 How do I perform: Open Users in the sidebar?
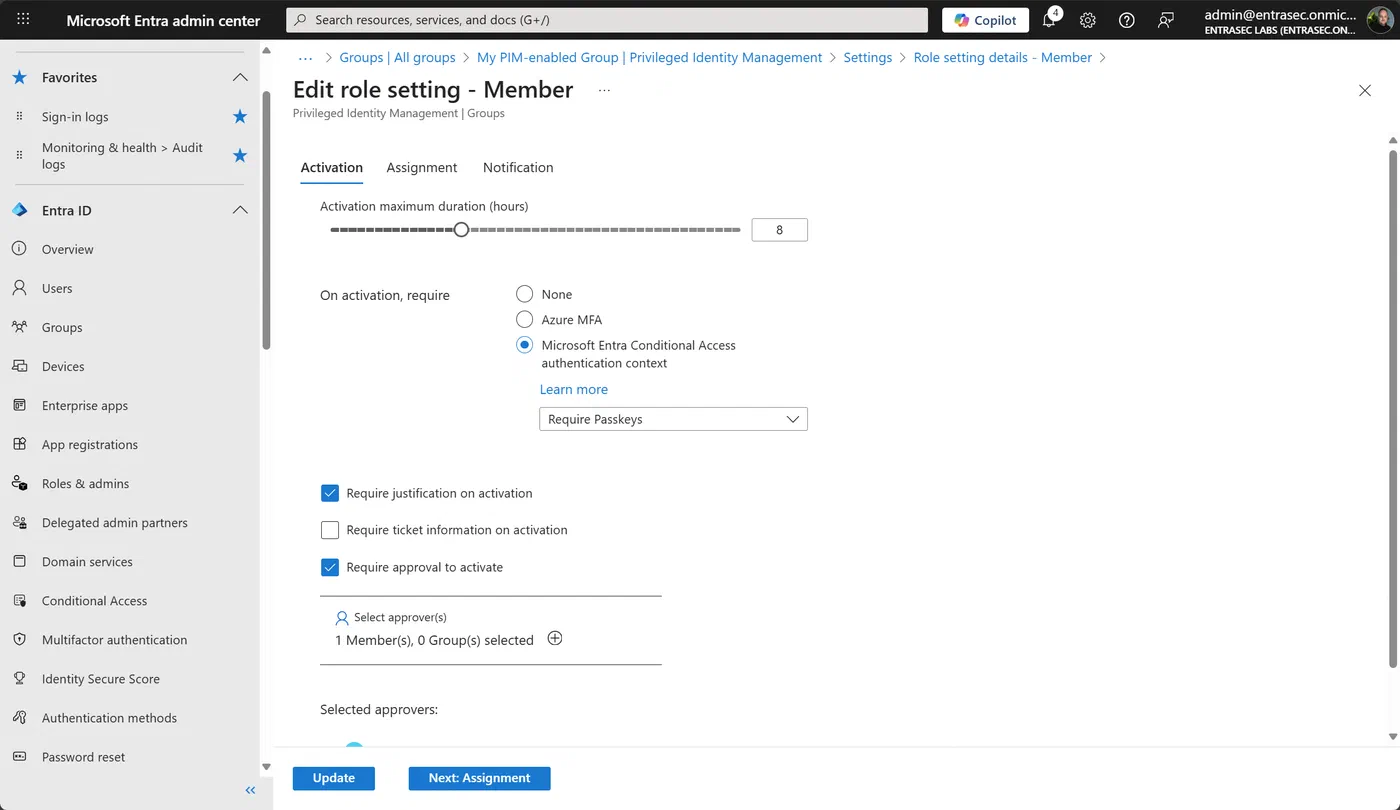[x=57, y=288]
